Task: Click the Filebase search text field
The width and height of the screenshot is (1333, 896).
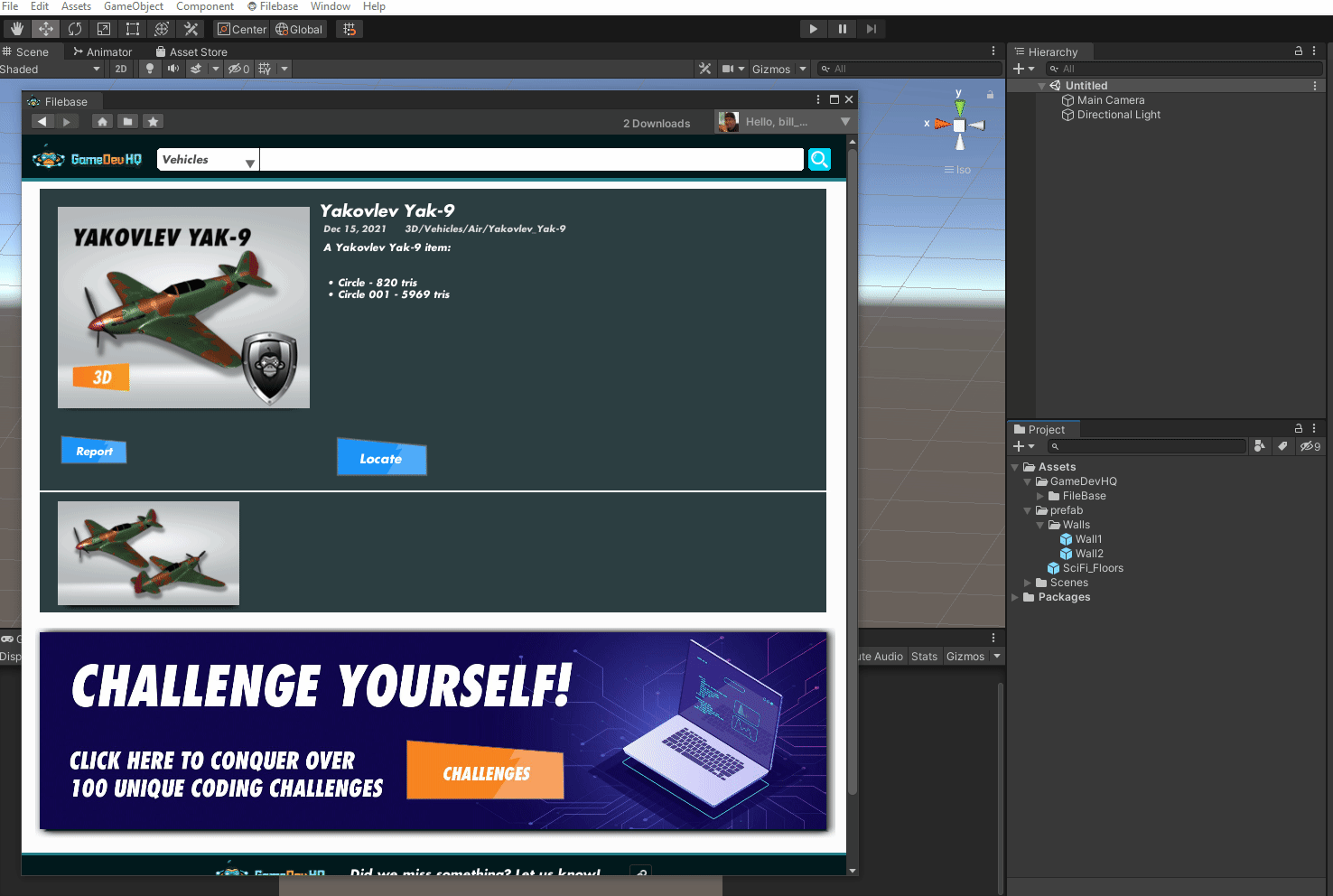Action: click(531, 160)
